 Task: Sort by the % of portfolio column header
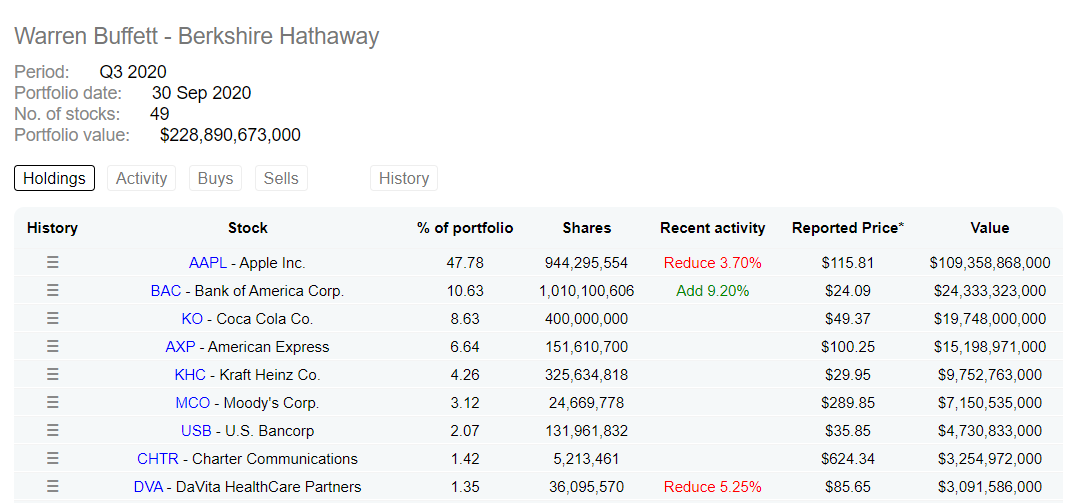pos(465,228)
